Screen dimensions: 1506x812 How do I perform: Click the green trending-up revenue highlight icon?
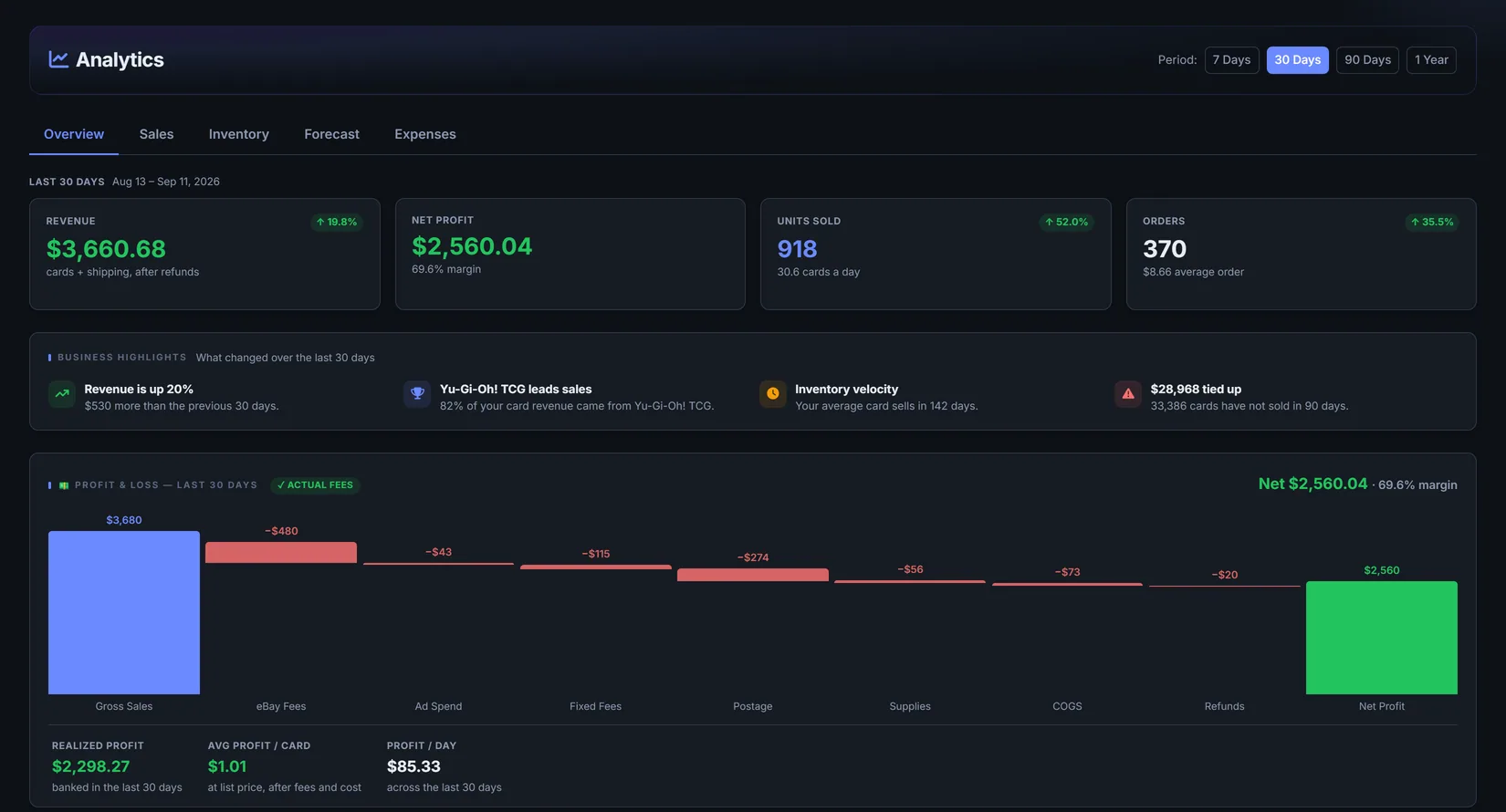(x=62, y=394)
